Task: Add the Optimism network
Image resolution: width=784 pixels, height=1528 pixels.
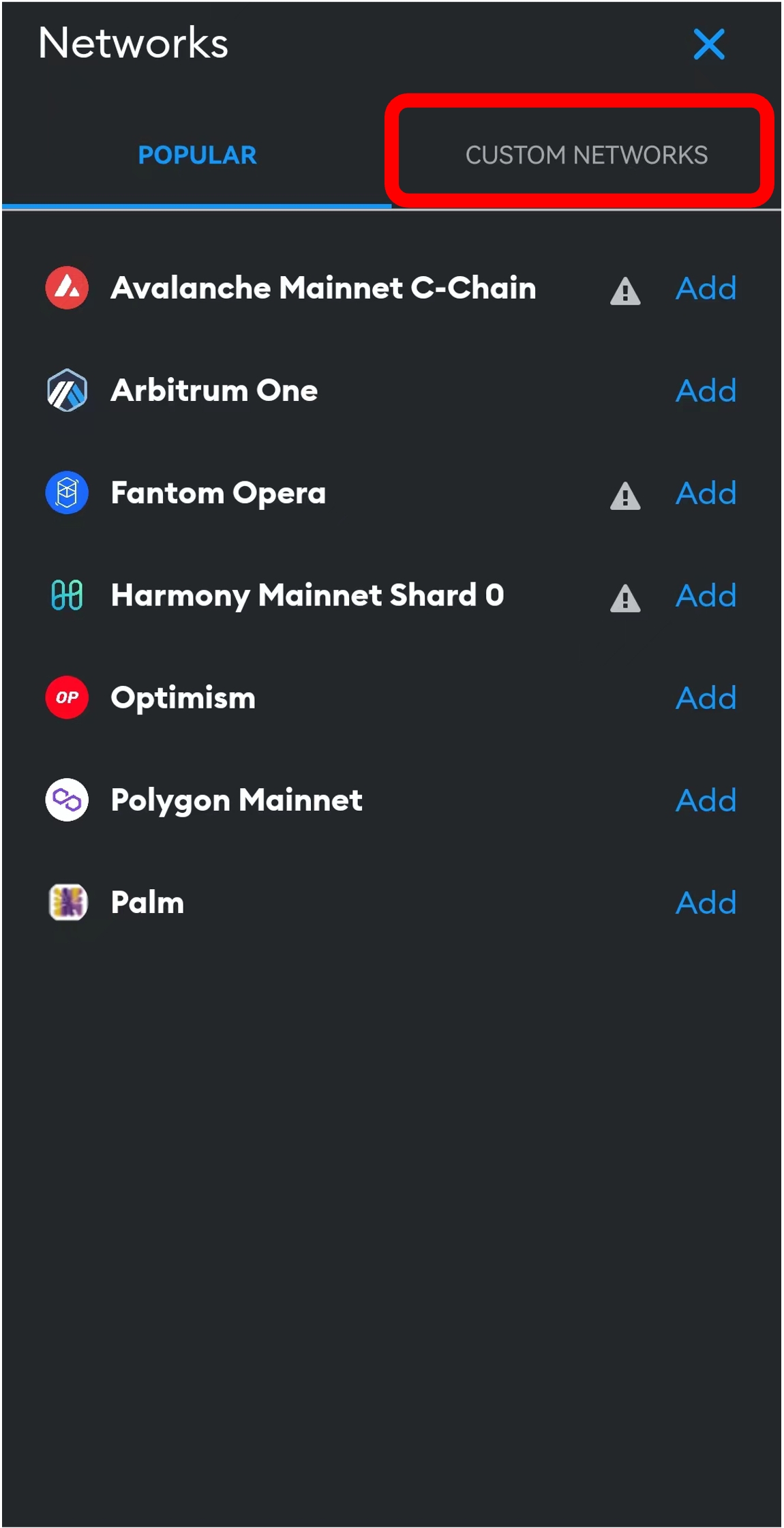Action: click(x=706, y=698)
